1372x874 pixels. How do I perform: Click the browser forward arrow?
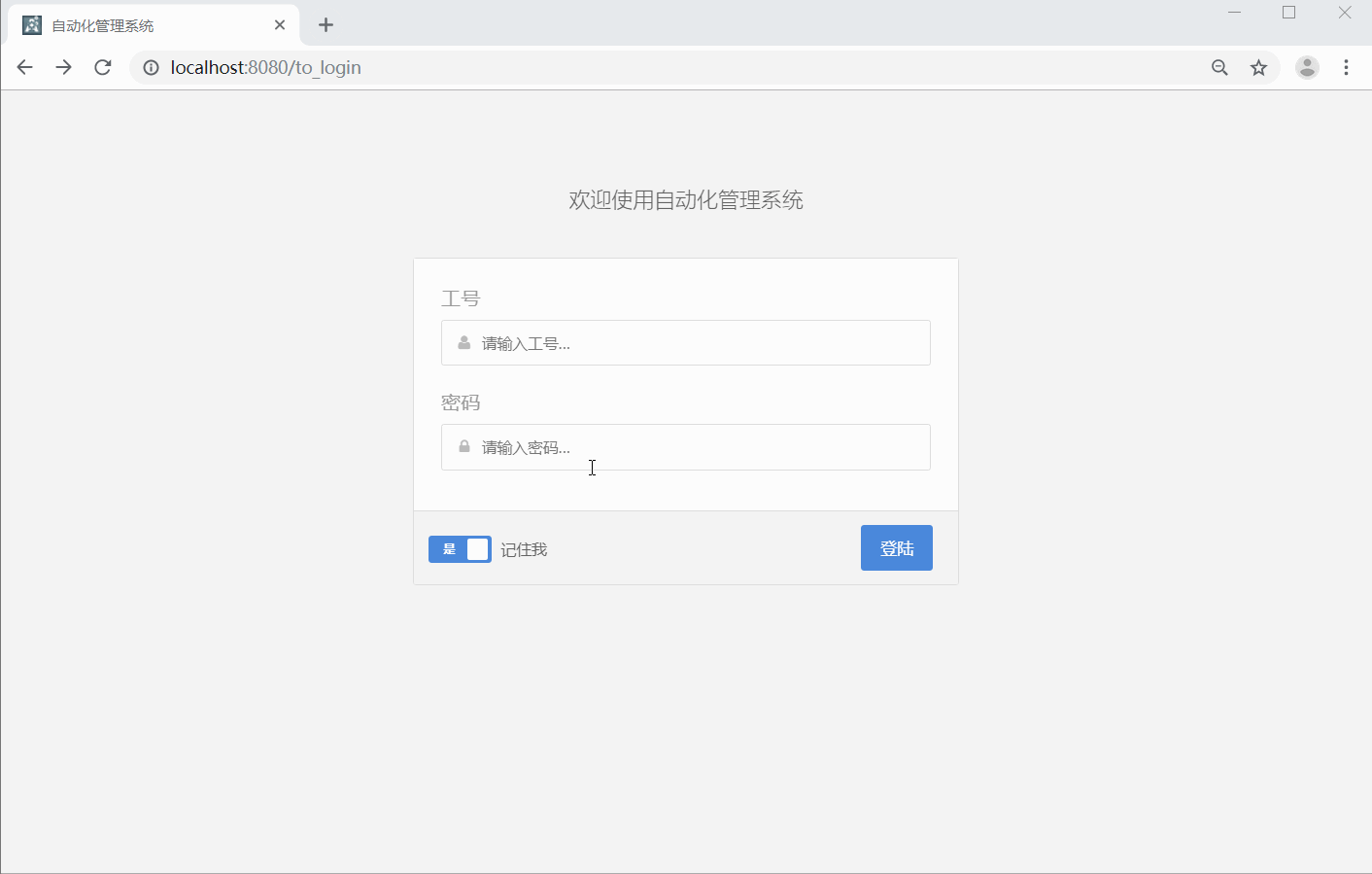63,67
